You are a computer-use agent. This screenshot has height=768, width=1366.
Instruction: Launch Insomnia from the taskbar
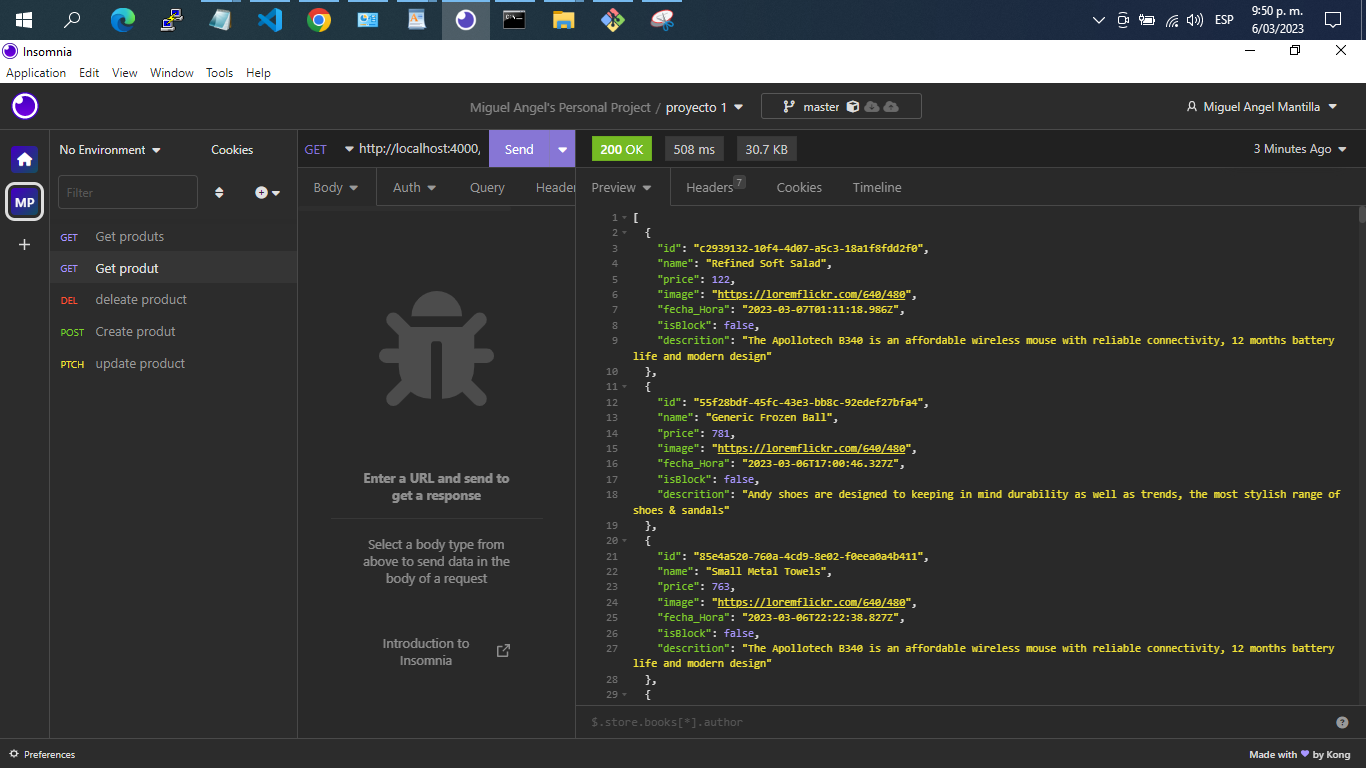pos(465,19)
